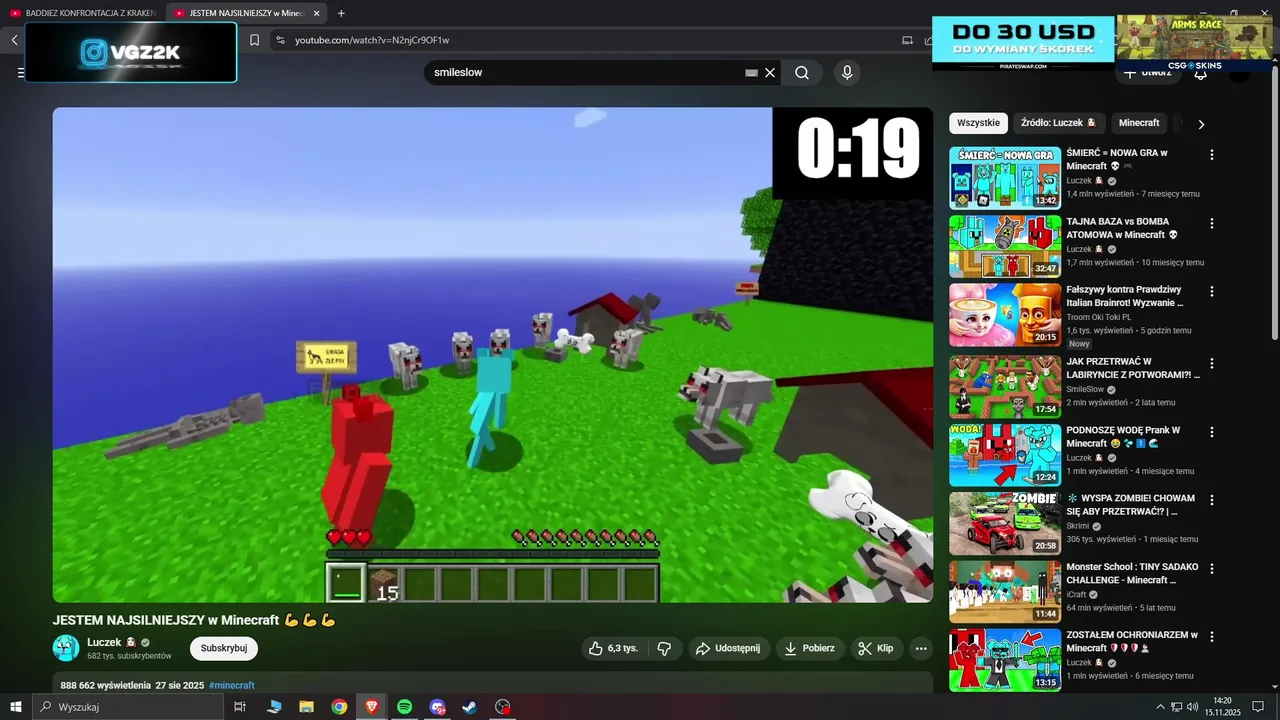The image size is (1280, 720).
Task: Open the on-screen keyboard icon in search box
Action: pyautogui.click(x=752, y=73)
